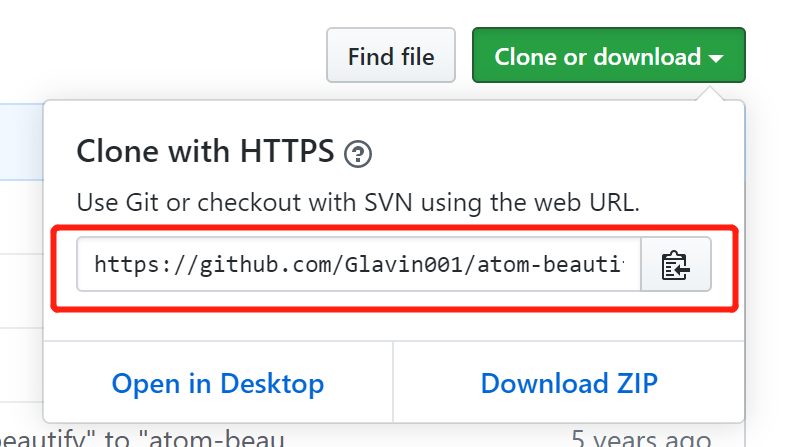Focus the HTTPS clone URL field

[358, 265]
